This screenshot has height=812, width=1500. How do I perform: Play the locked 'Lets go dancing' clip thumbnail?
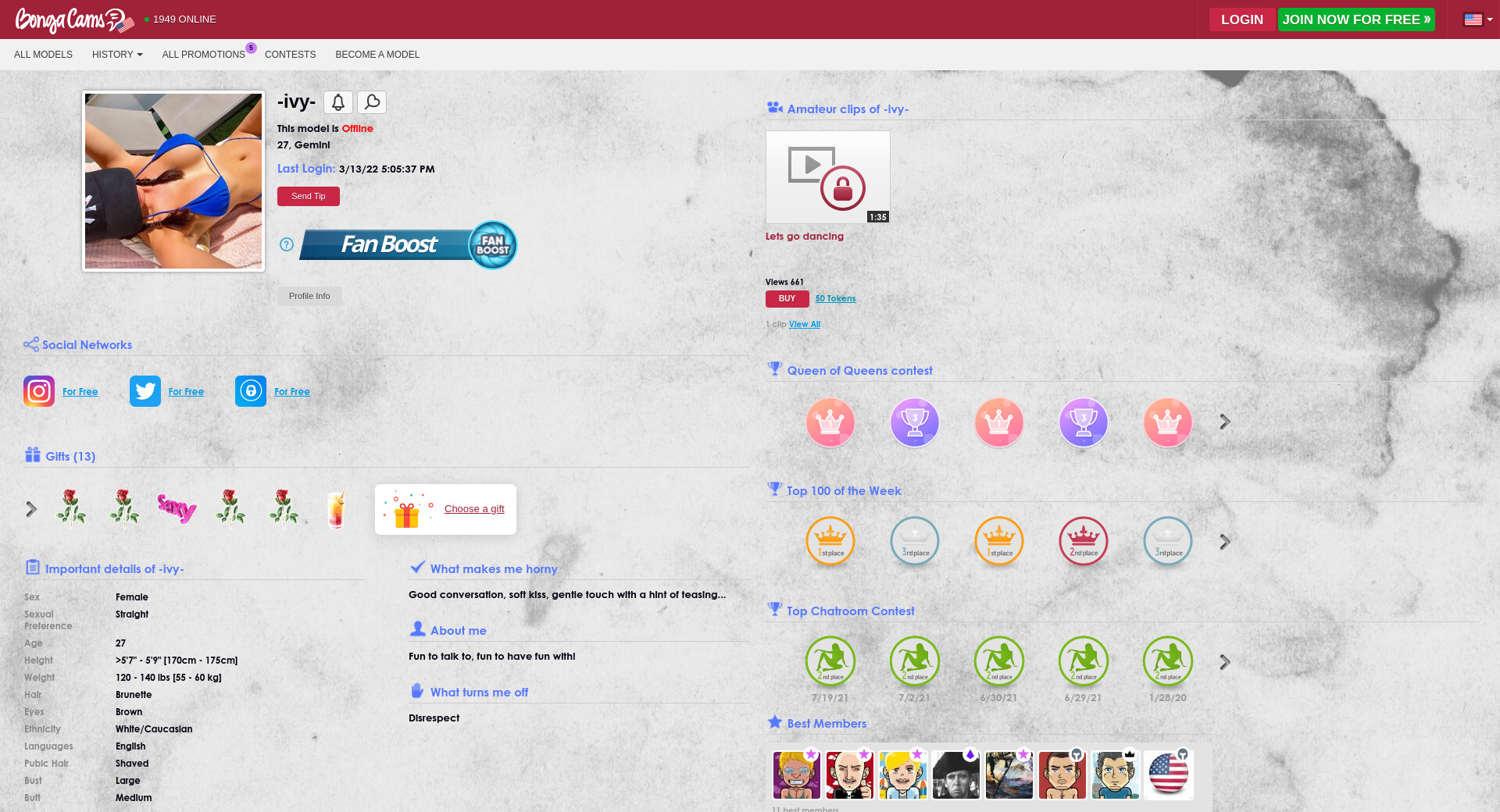827,177
